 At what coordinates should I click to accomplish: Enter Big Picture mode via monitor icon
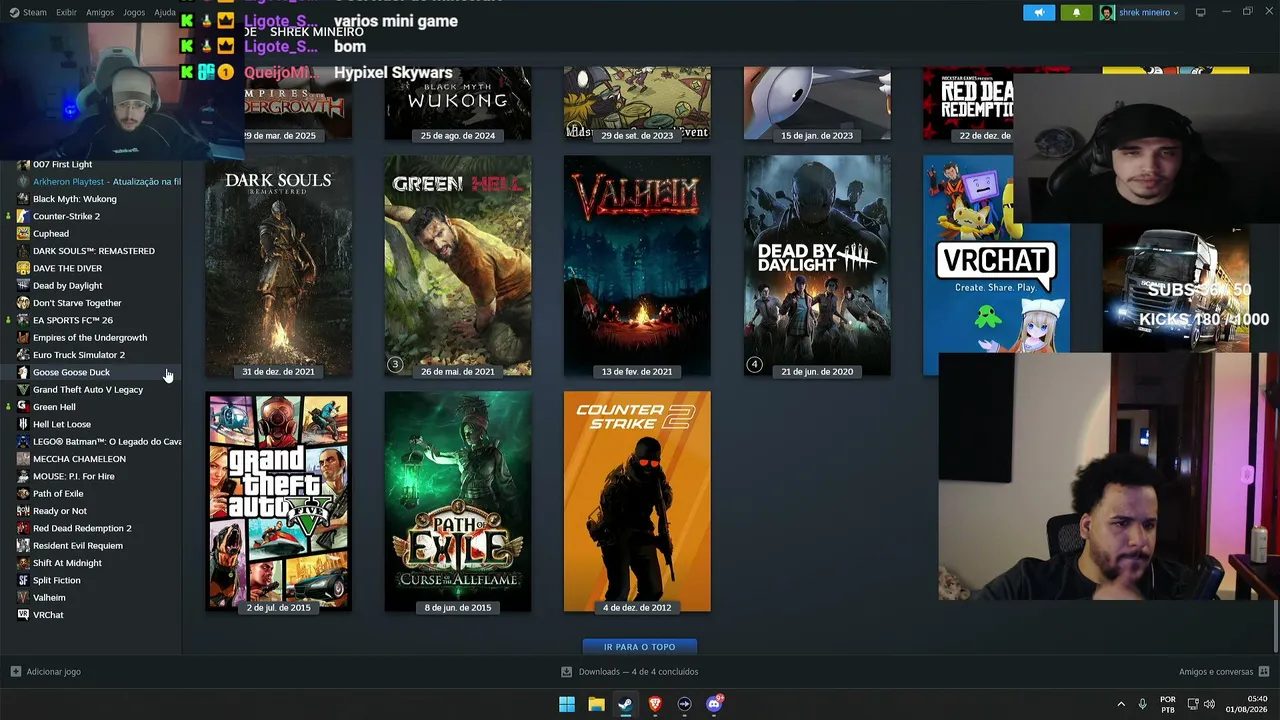1201,13
